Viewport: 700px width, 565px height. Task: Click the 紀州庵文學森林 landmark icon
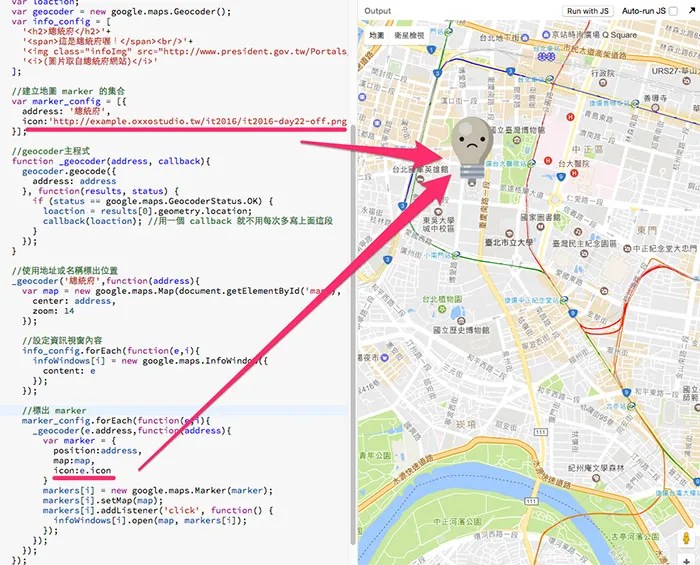coord(596,478)
